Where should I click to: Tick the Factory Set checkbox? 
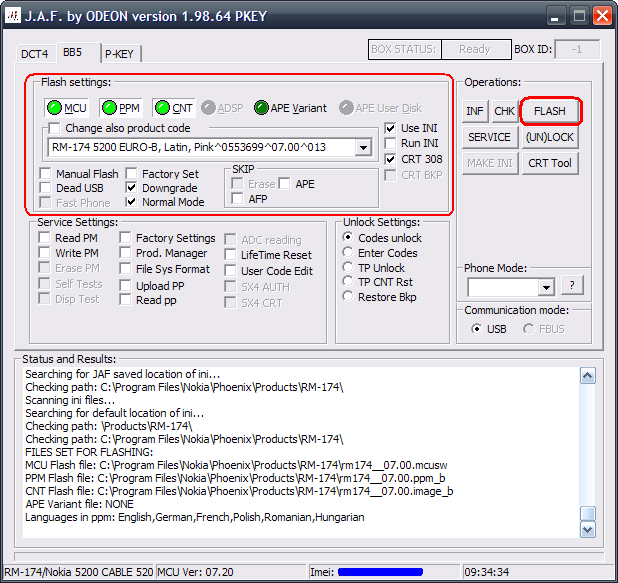(131, 173)
